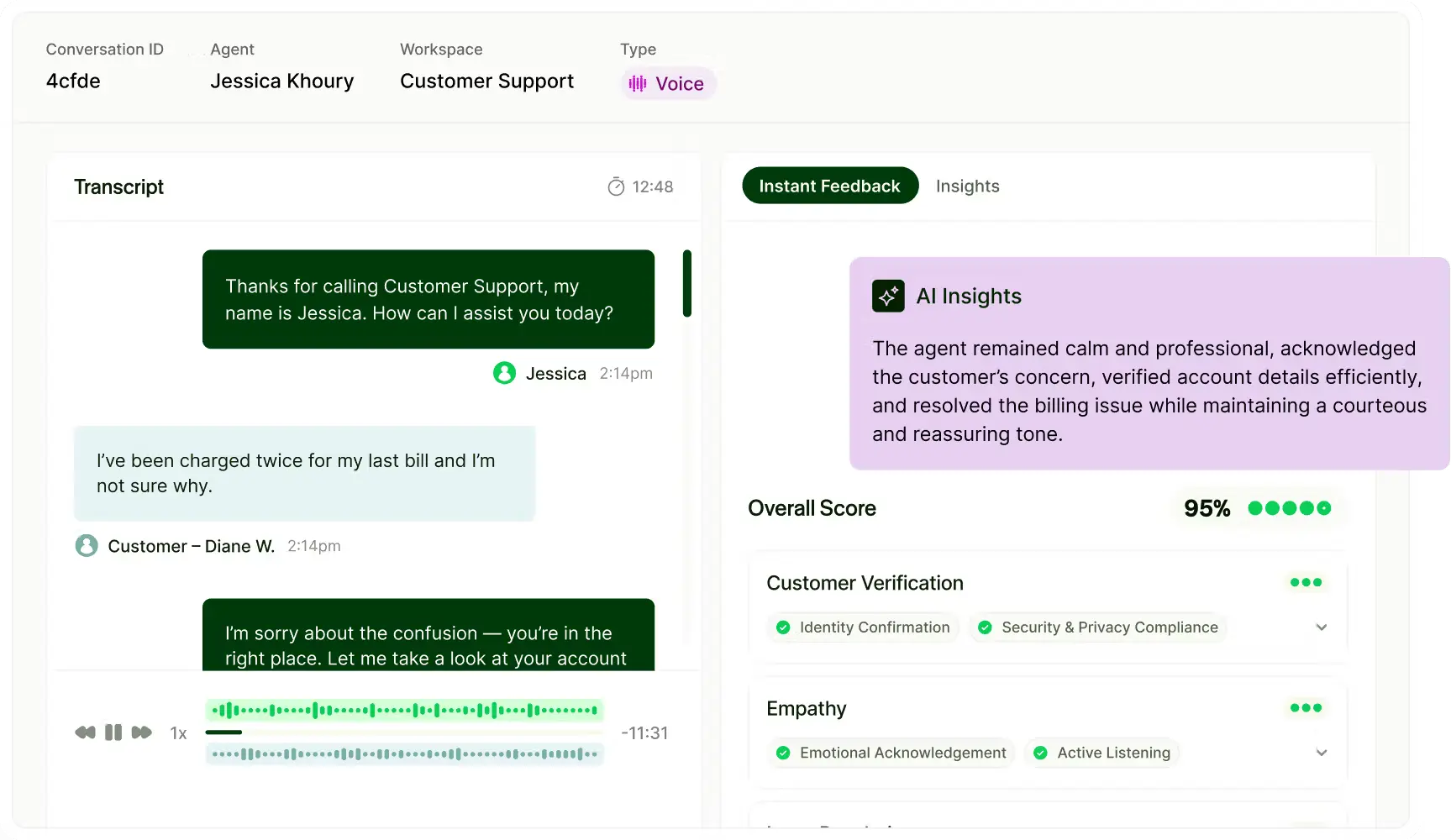
Task: Click the conversation ID 4cfde
Action: (73, 81)
